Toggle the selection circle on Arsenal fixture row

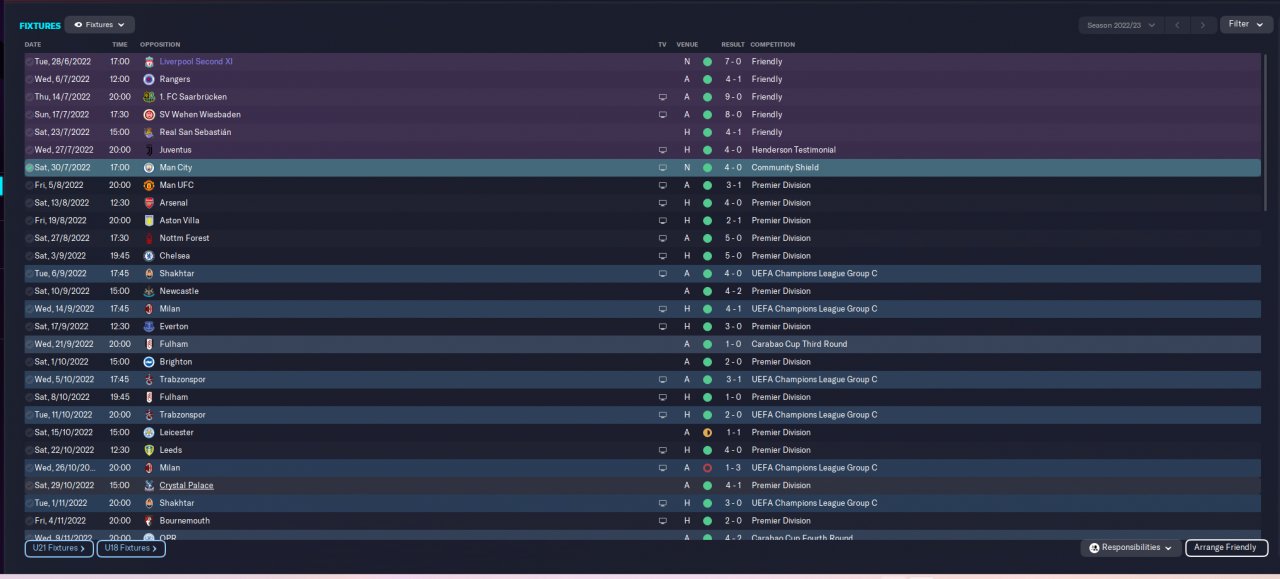[30, 203]
